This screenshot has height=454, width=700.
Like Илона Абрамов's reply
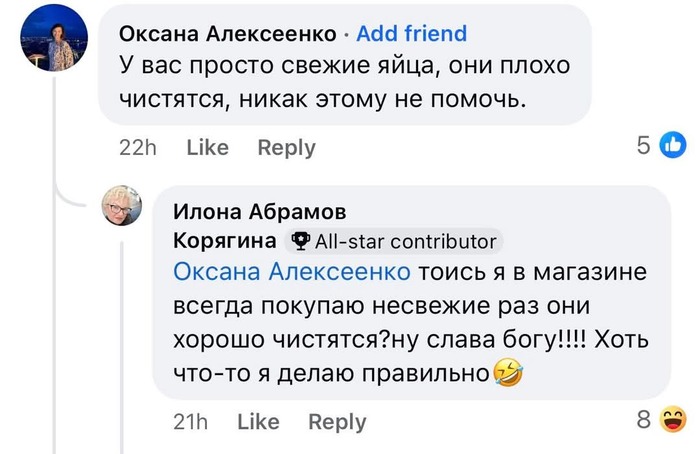(x=258, y=423)
